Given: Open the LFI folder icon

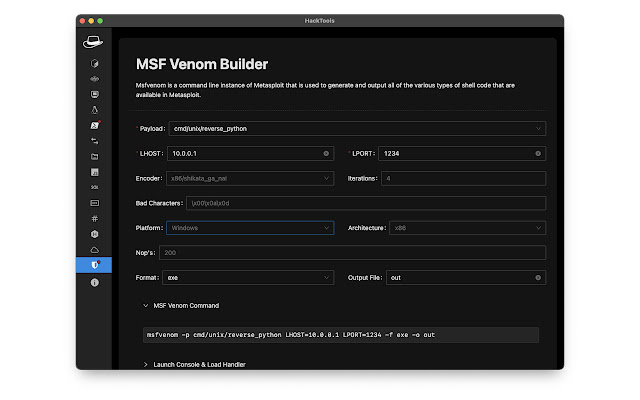Looking at the screenshot, I should pos(94,156).
